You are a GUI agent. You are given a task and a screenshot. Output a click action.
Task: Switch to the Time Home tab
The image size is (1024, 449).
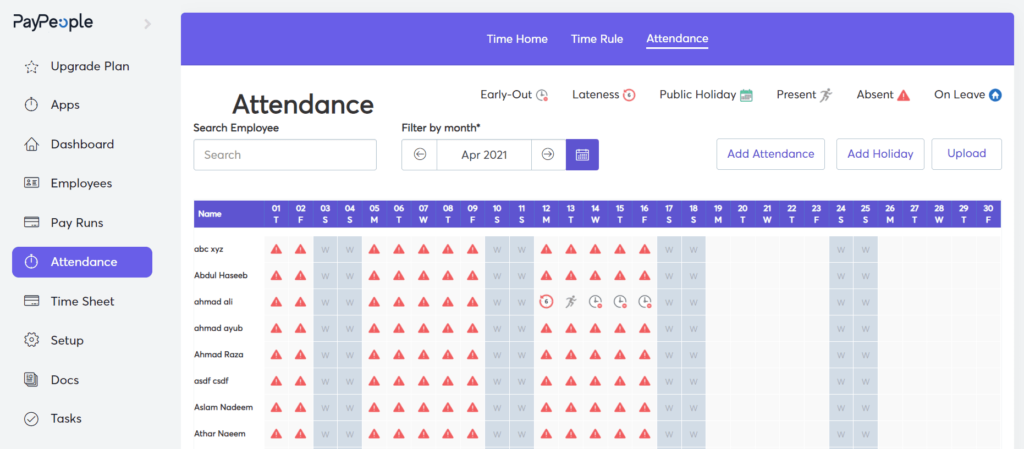(x=517, y=39)
